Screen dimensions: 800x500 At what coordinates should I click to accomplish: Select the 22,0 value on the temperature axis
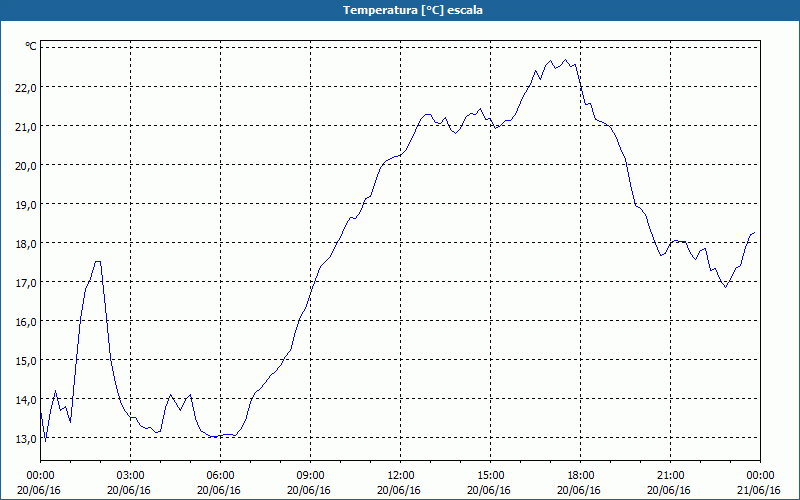[26, 88]
